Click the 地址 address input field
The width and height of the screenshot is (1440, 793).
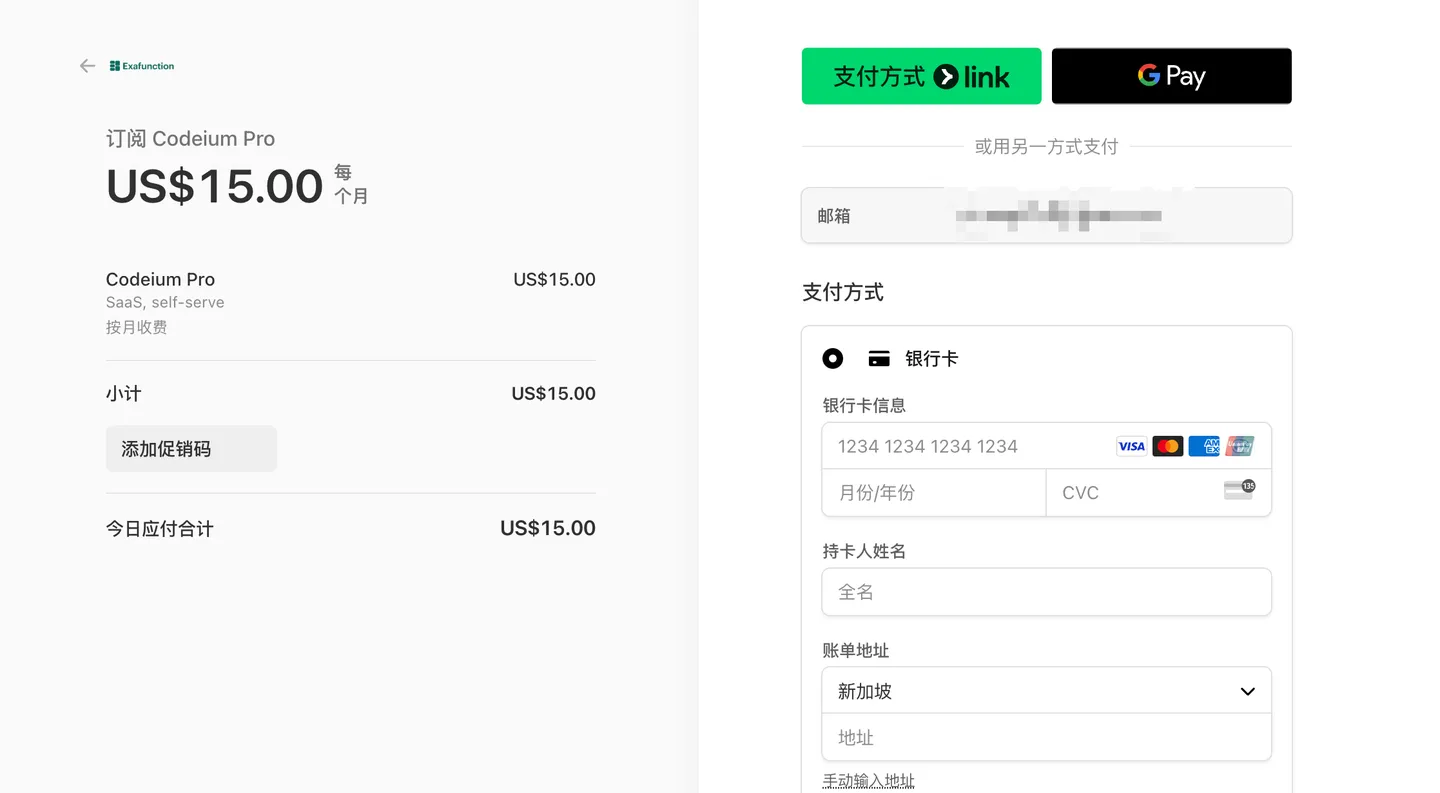point(1046,737)
